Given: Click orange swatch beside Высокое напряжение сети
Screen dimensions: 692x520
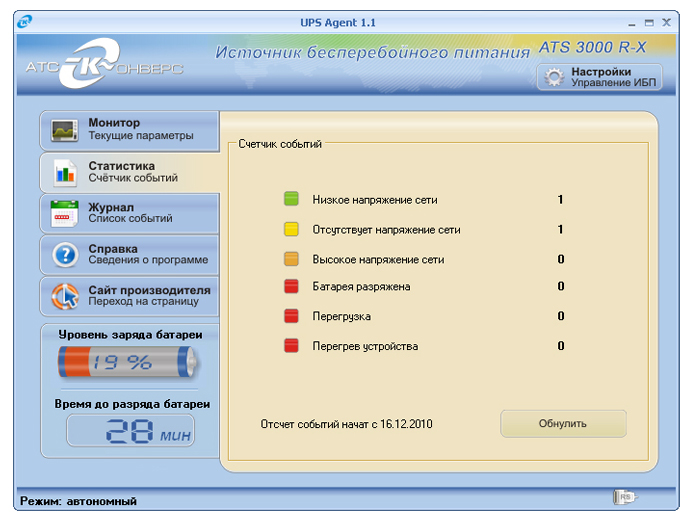Looking at the screenshot, I should coord(291,259).
